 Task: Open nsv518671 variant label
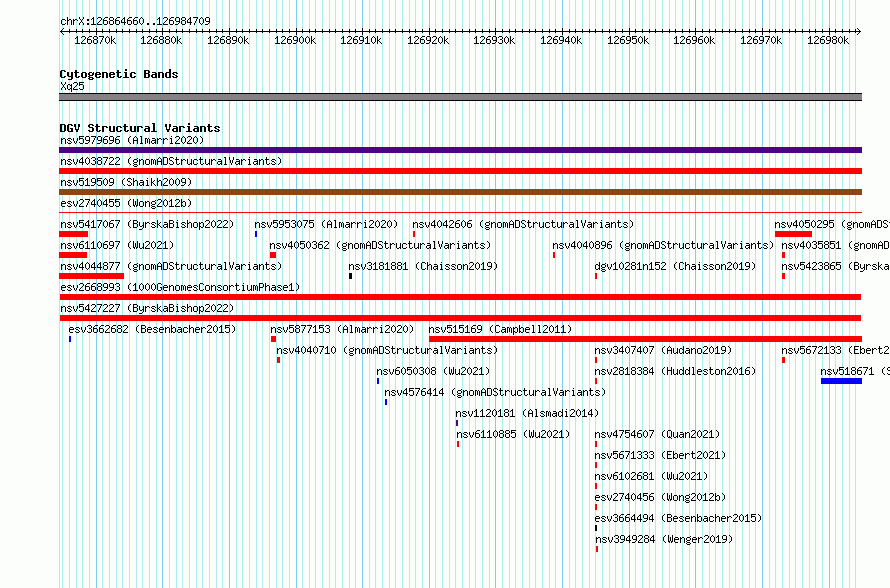click(x=855, y=371)
